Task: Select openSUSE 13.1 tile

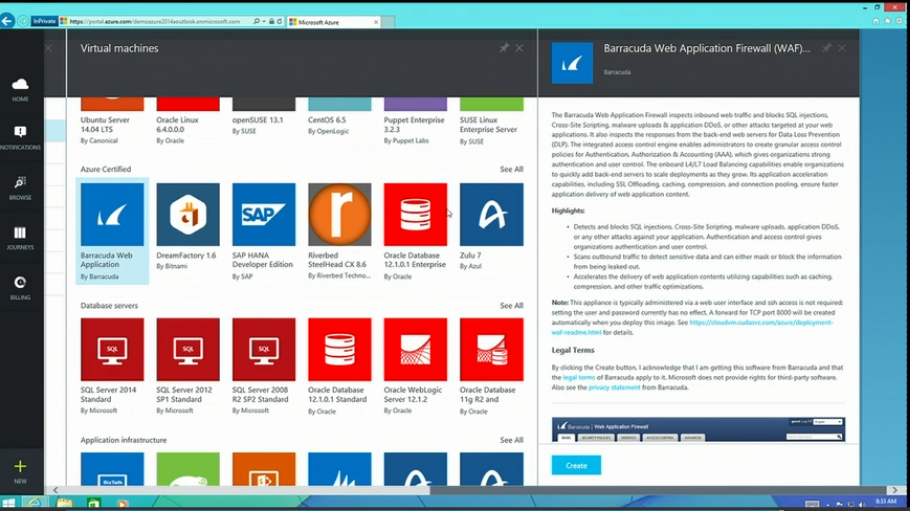Action: 263,117
